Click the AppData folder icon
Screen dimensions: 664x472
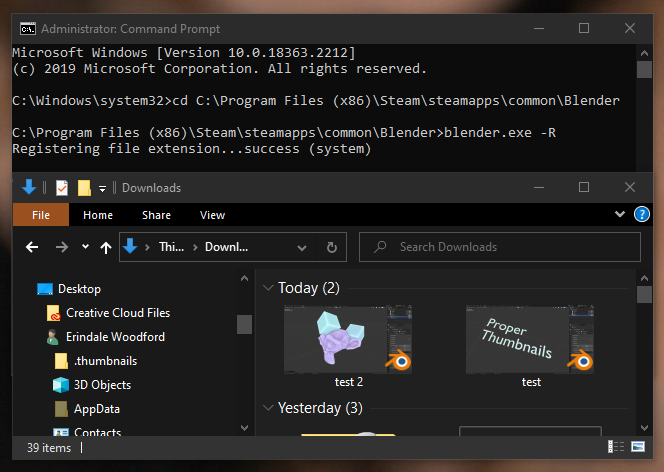61,409
